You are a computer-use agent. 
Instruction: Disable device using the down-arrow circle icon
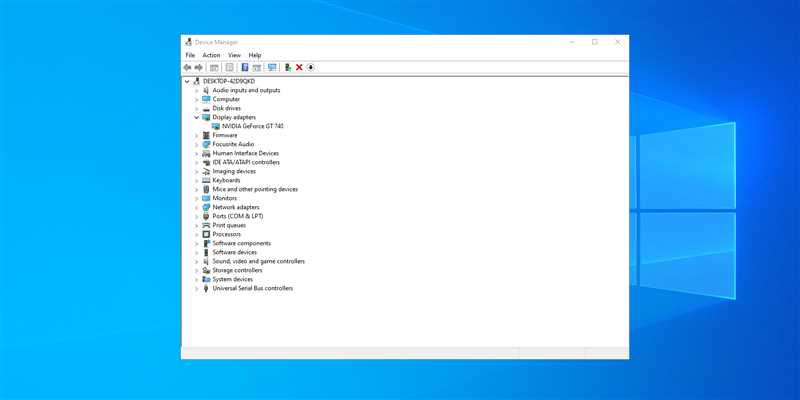[x=310, y=67]
